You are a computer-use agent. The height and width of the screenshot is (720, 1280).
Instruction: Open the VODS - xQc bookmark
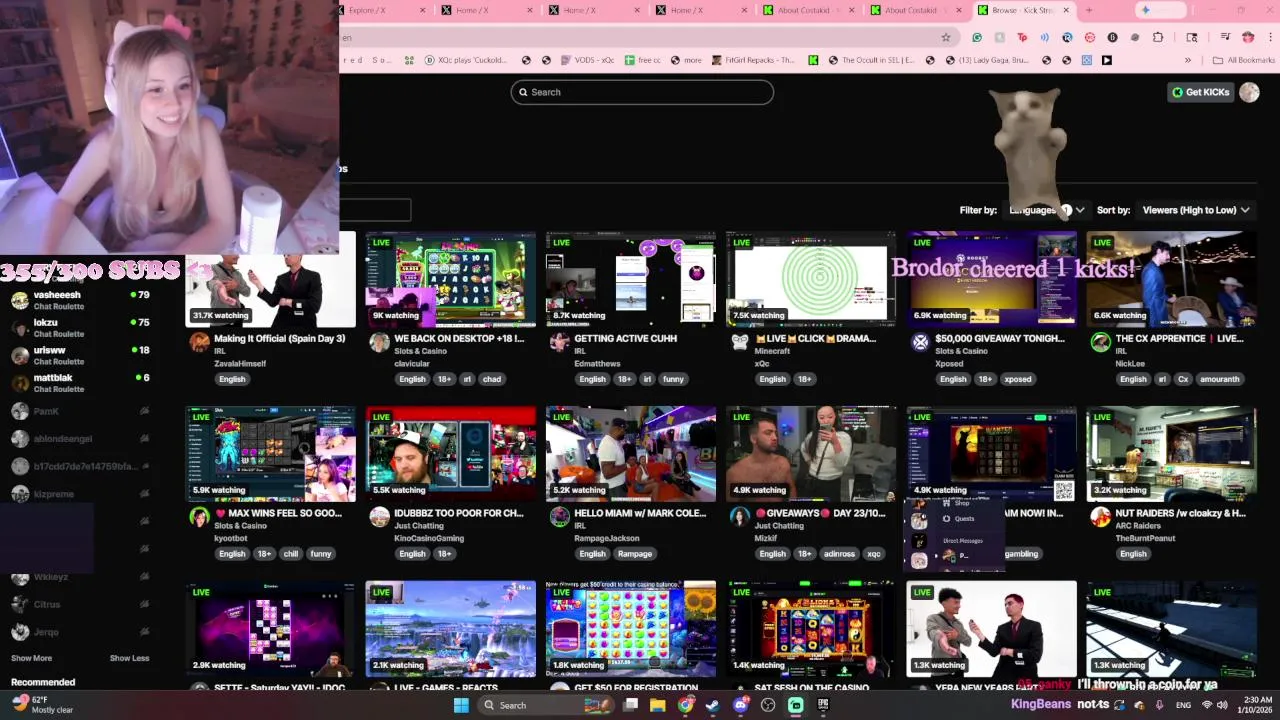587,60
